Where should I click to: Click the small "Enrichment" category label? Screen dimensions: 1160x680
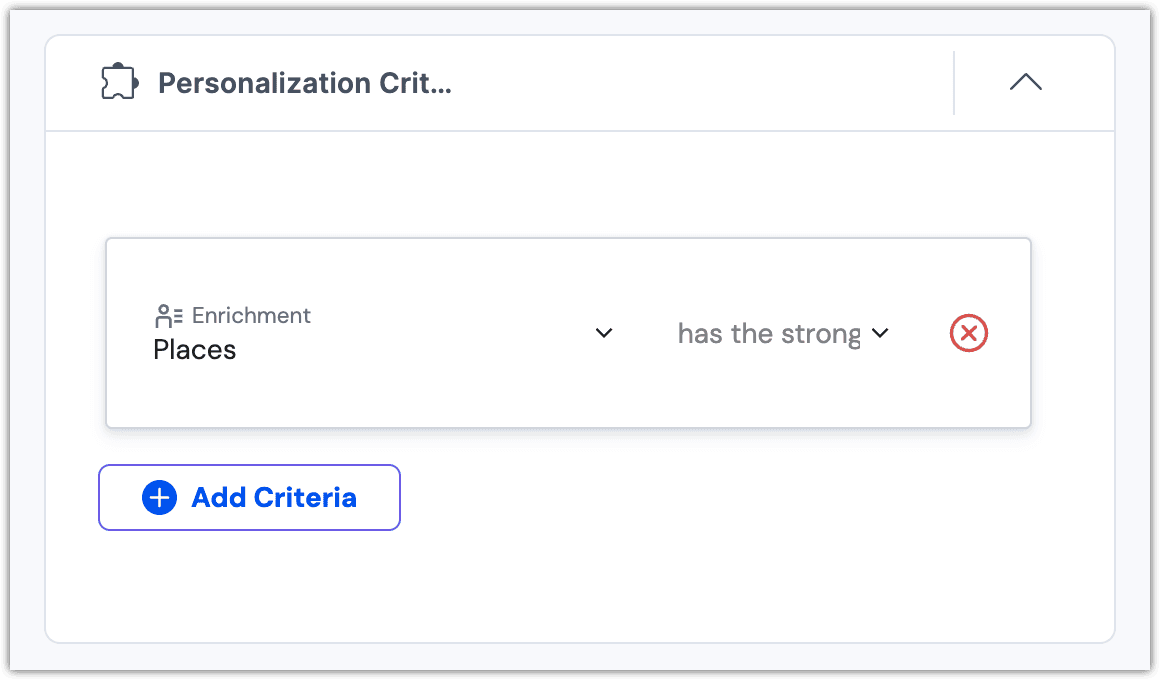[251, 316]
